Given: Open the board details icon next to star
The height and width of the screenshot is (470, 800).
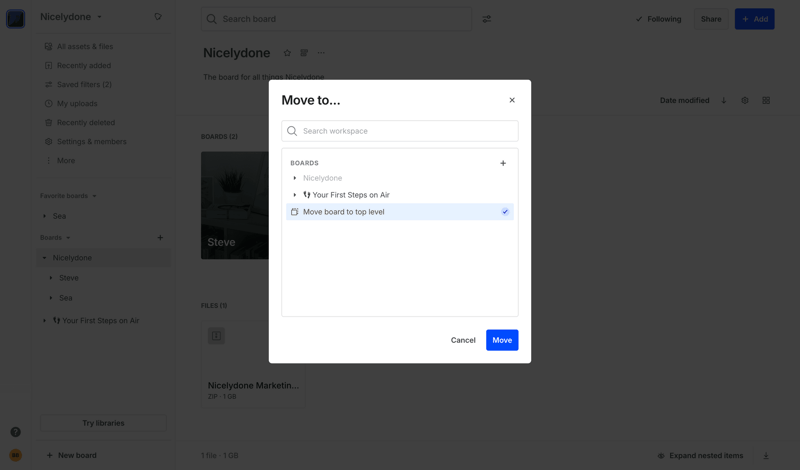Looking at the screenshot, I should click(304, 53).
